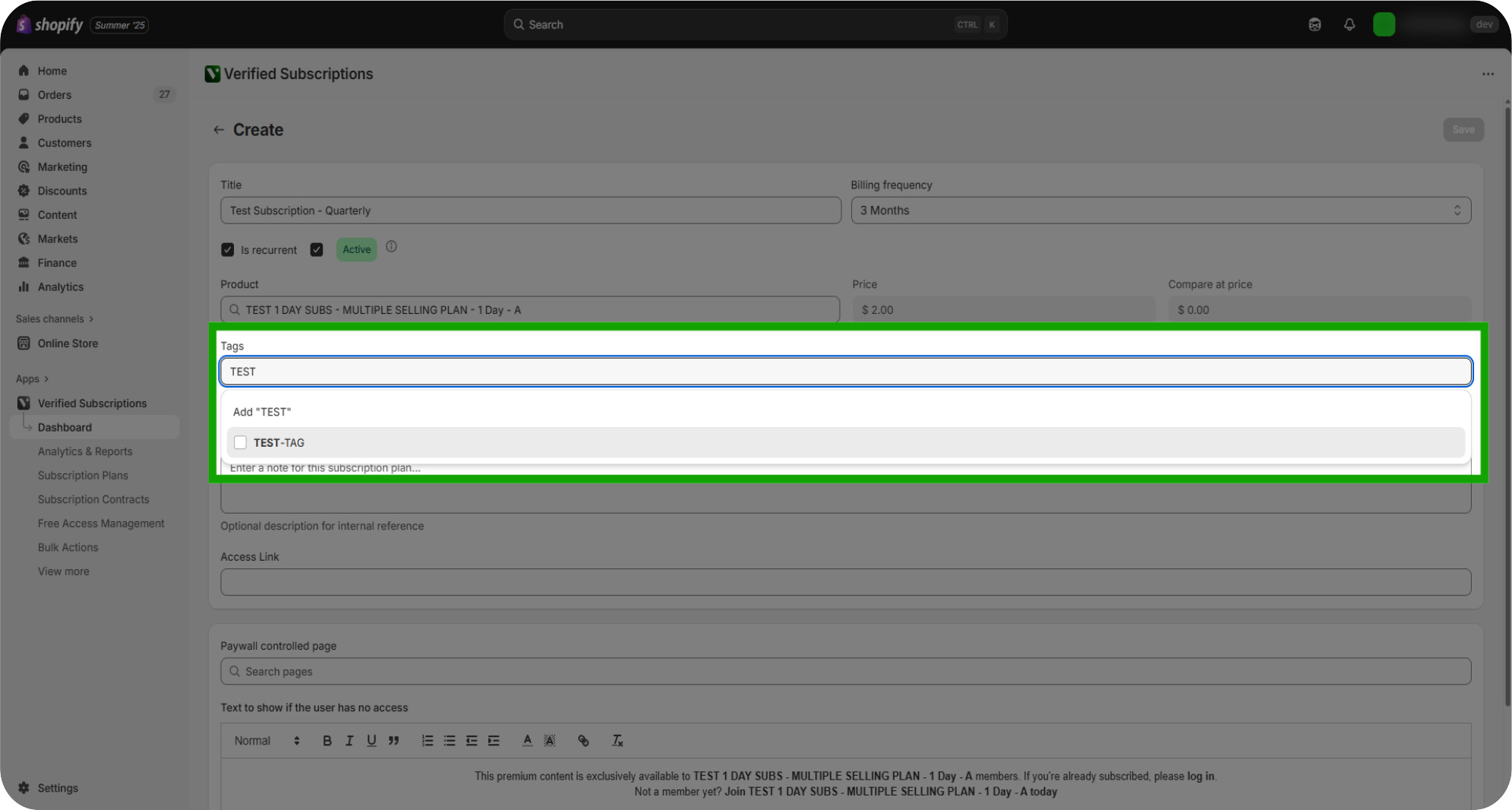Tick the TEST-TAG checkbox
1512x810 pixels.
click(240, 442)
